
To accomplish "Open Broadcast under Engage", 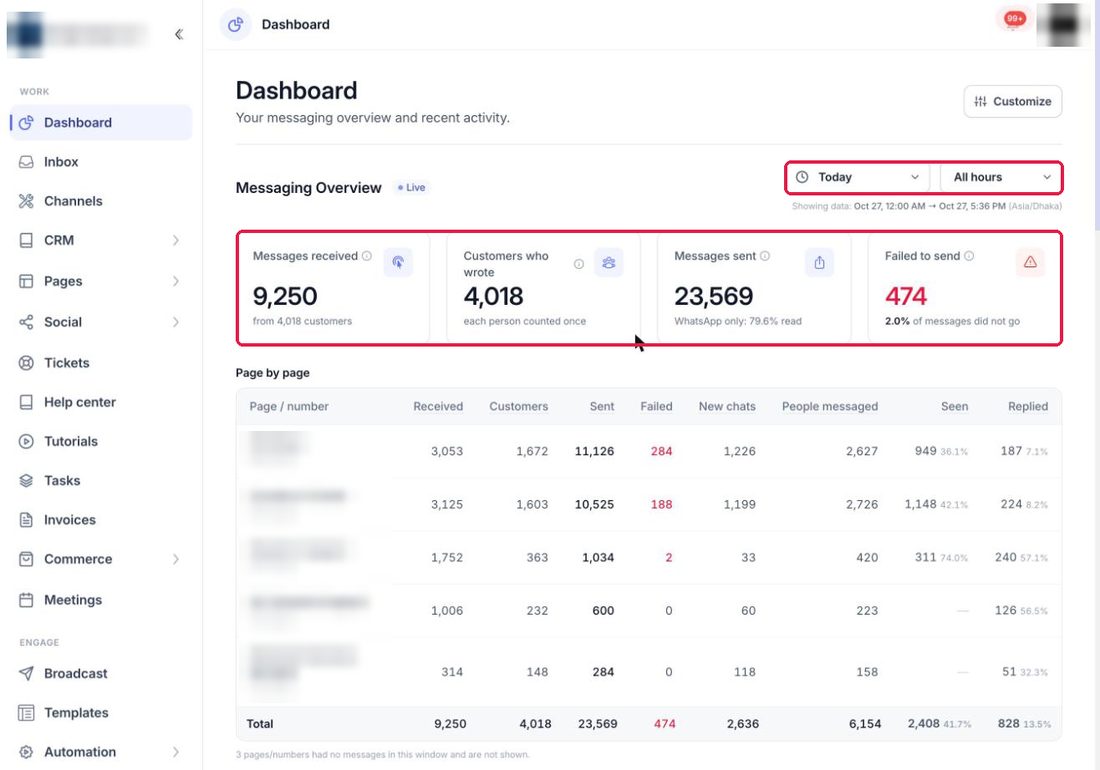I will point(101,673).
